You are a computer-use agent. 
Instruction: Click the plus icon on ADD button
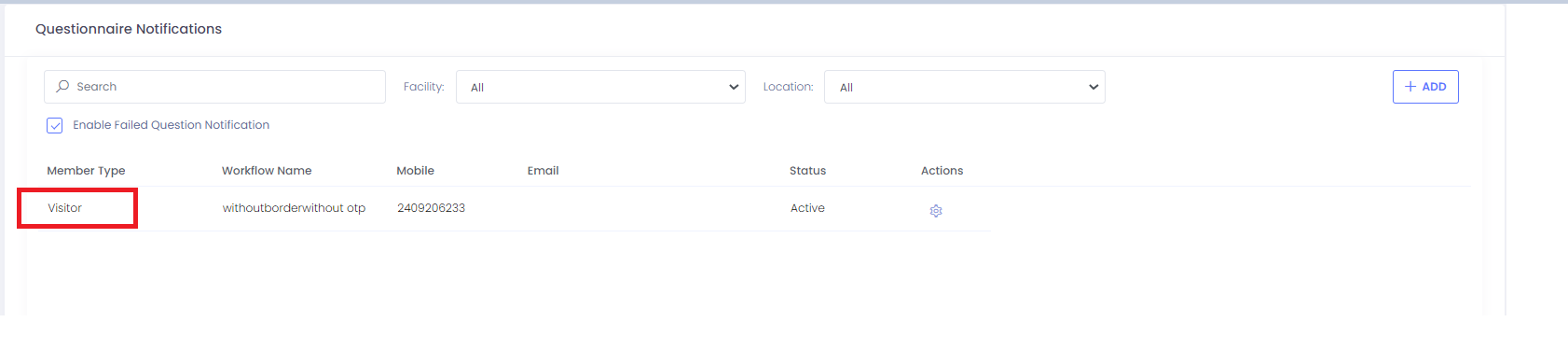1410,86
